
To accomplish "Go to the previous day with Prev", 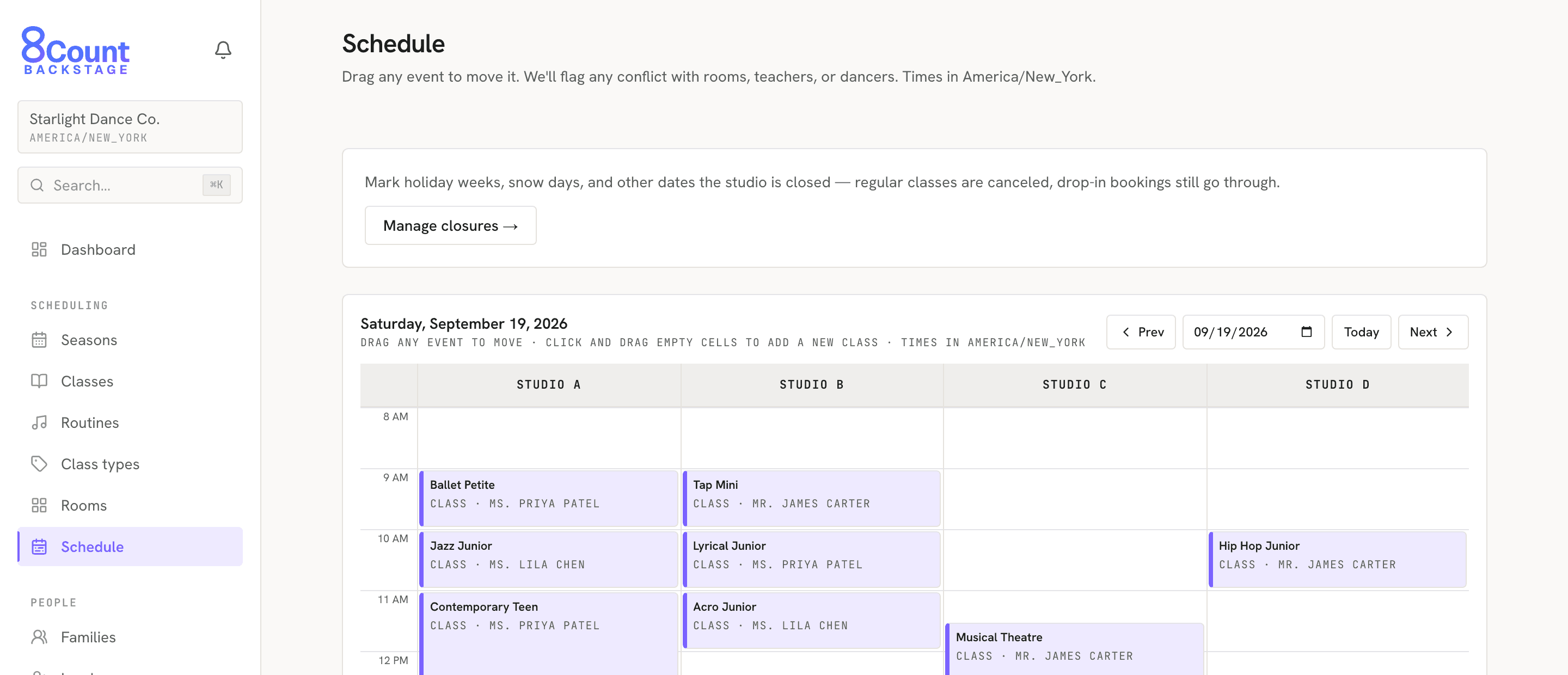I will [x=1141, y=332].
